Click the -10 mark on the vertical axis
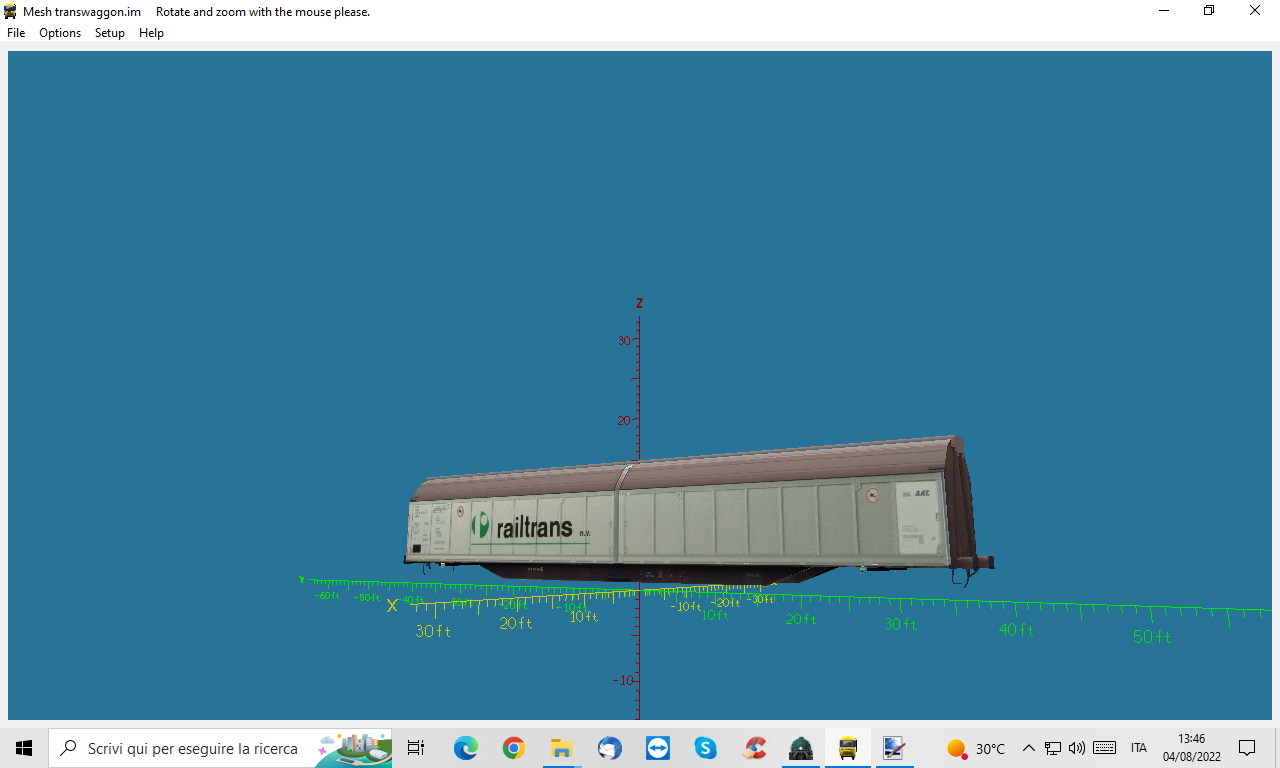The image size is (1280, 768). 622,680
